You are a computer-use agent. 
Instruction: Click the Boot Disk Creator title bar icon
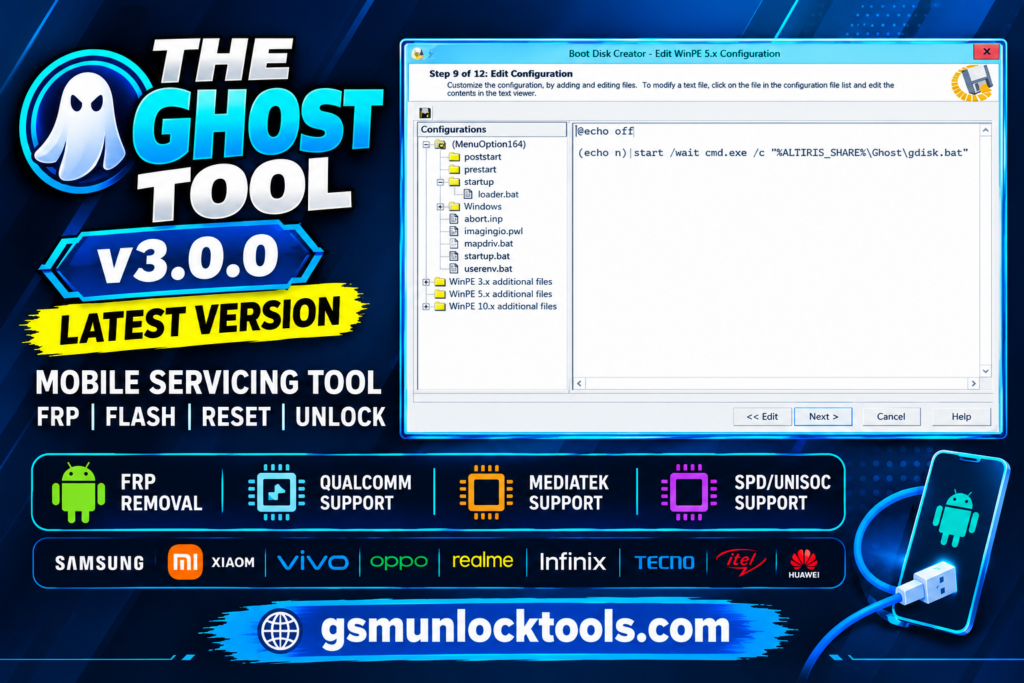pyautogui.click(x=418, y=54)
